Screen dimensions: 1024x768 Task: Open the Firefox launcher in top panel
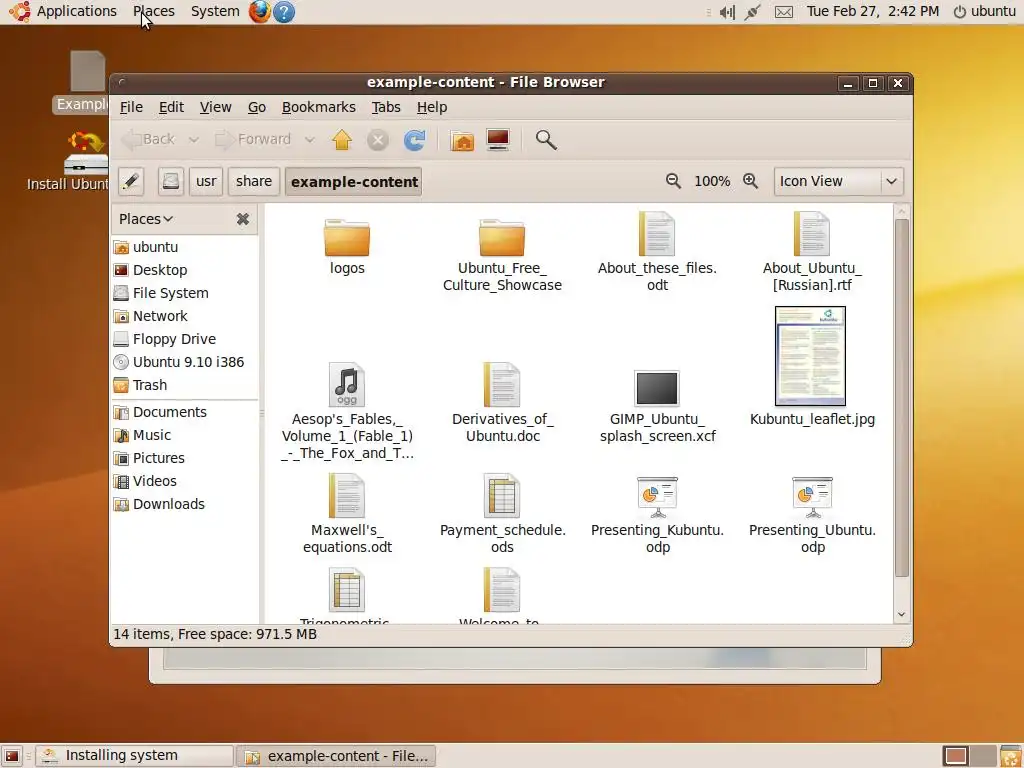[259, 12]
